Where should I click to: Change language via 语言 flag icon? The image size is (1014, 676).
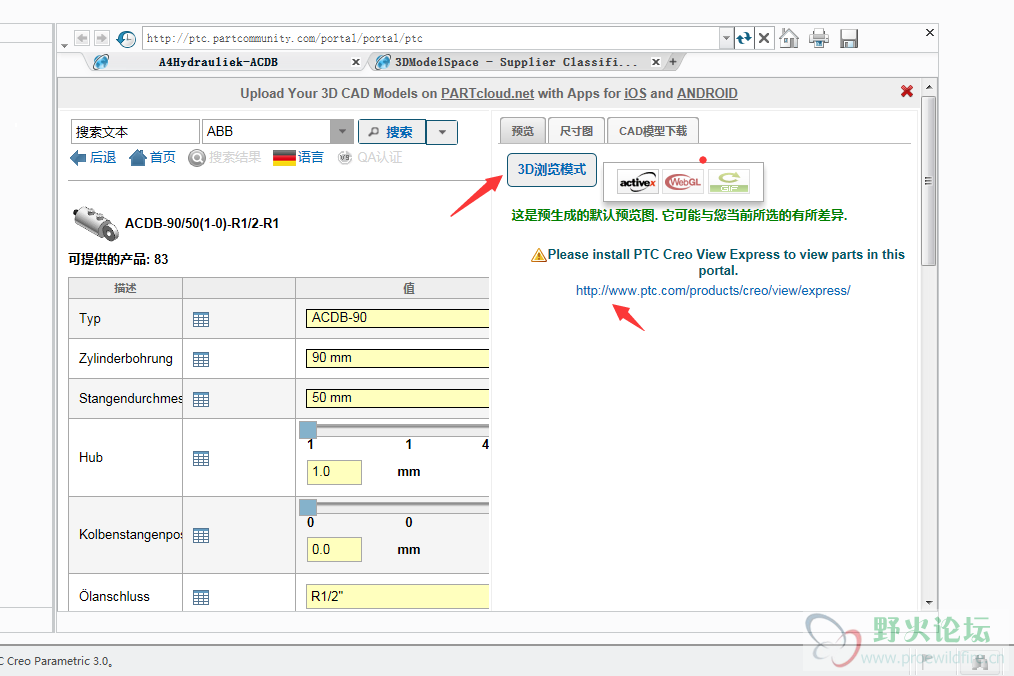tap(284, 157)
